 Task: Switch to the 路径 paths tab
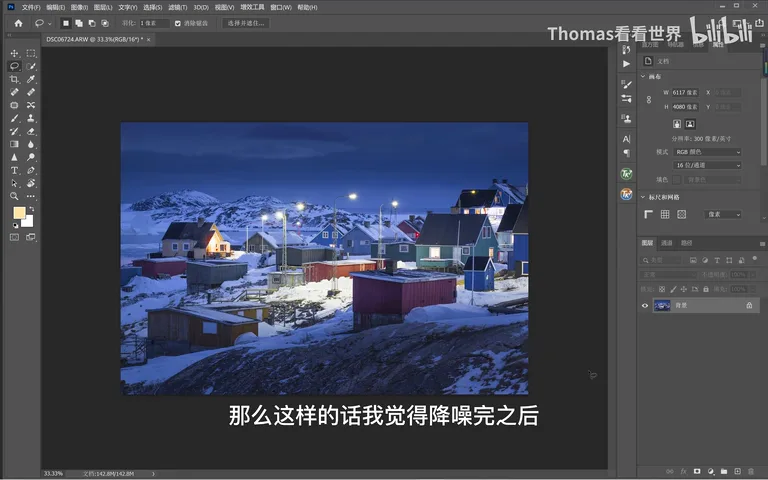coord(687,243)
